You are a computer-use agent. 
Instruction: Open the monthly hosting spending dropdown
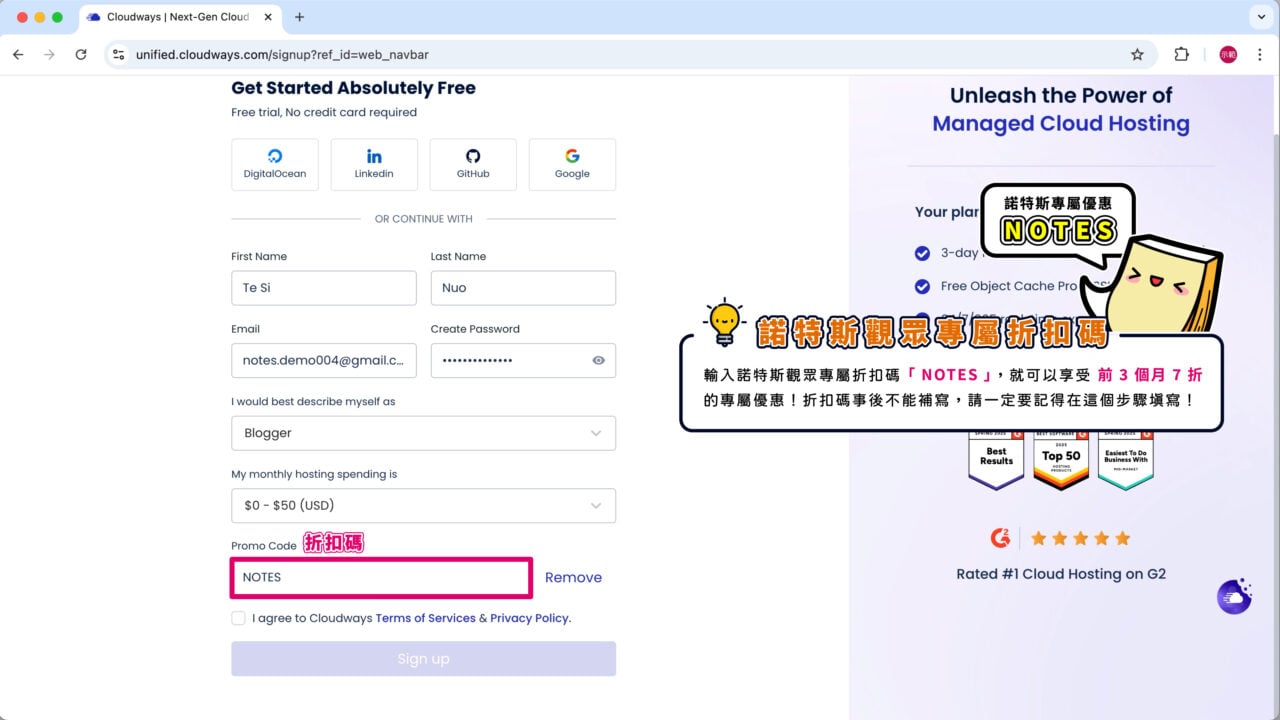point(423,506)
